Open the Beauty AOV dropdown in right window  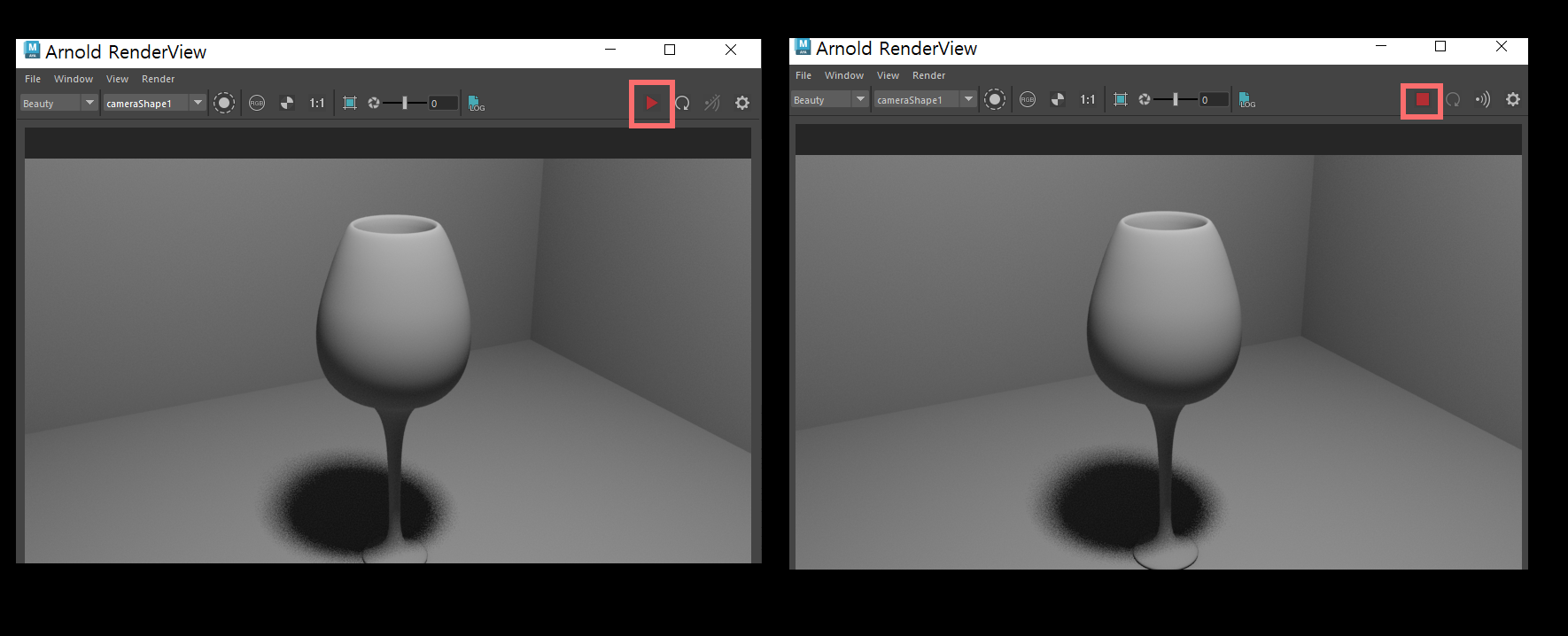829,100
